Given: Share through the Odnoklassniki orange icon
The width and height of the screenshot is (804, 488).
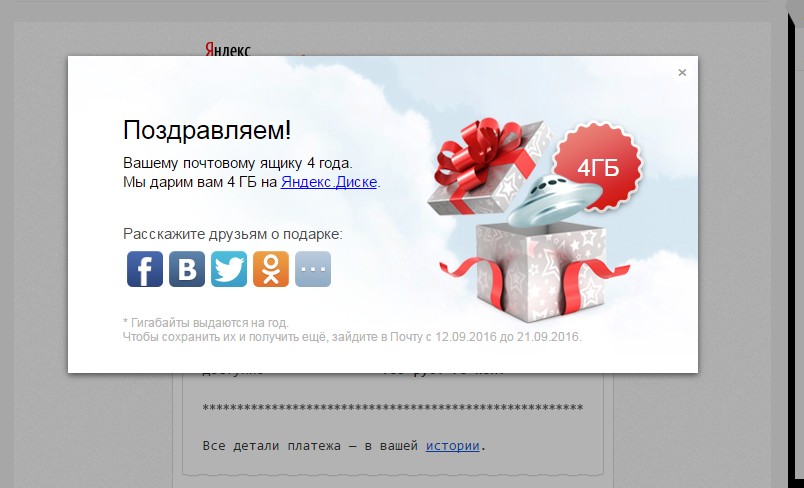Looking at the screenshot, I should pos(271,269).
